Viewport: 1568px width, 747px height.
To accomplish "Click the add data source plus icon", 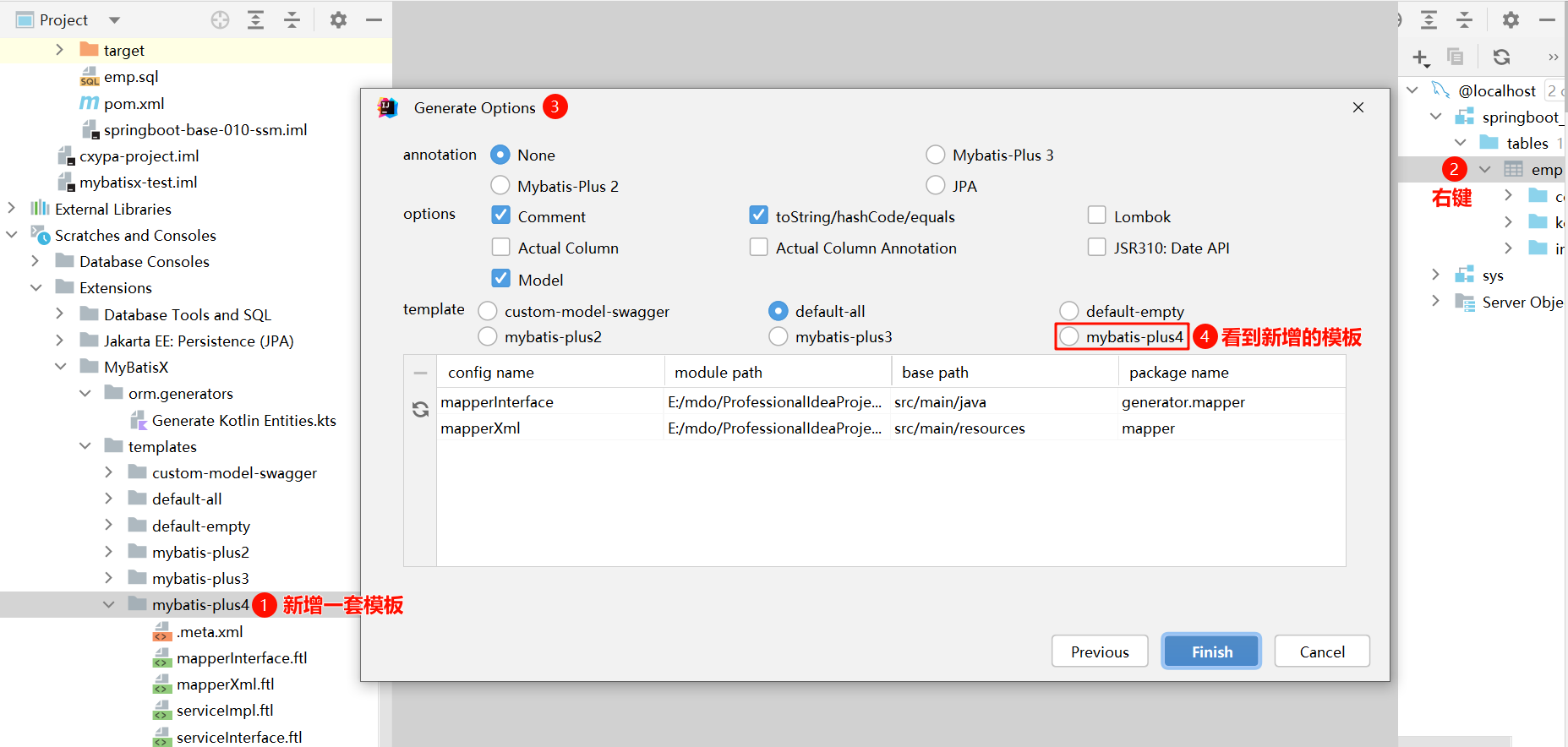I will [x=1420, y=57].
